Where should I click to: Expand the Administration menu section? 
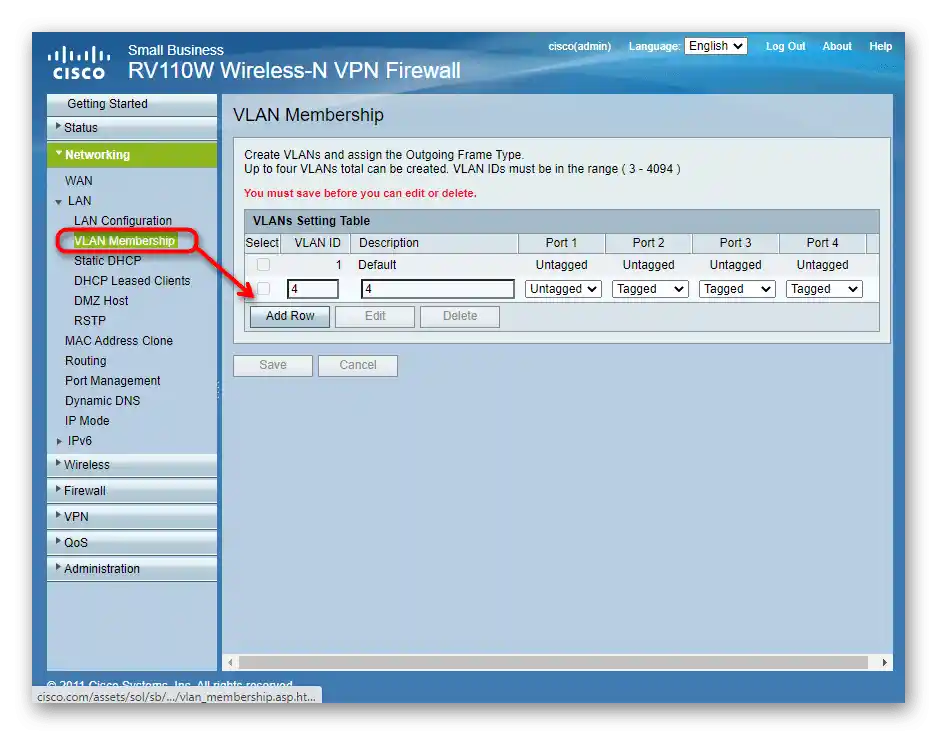coord(132,569)
